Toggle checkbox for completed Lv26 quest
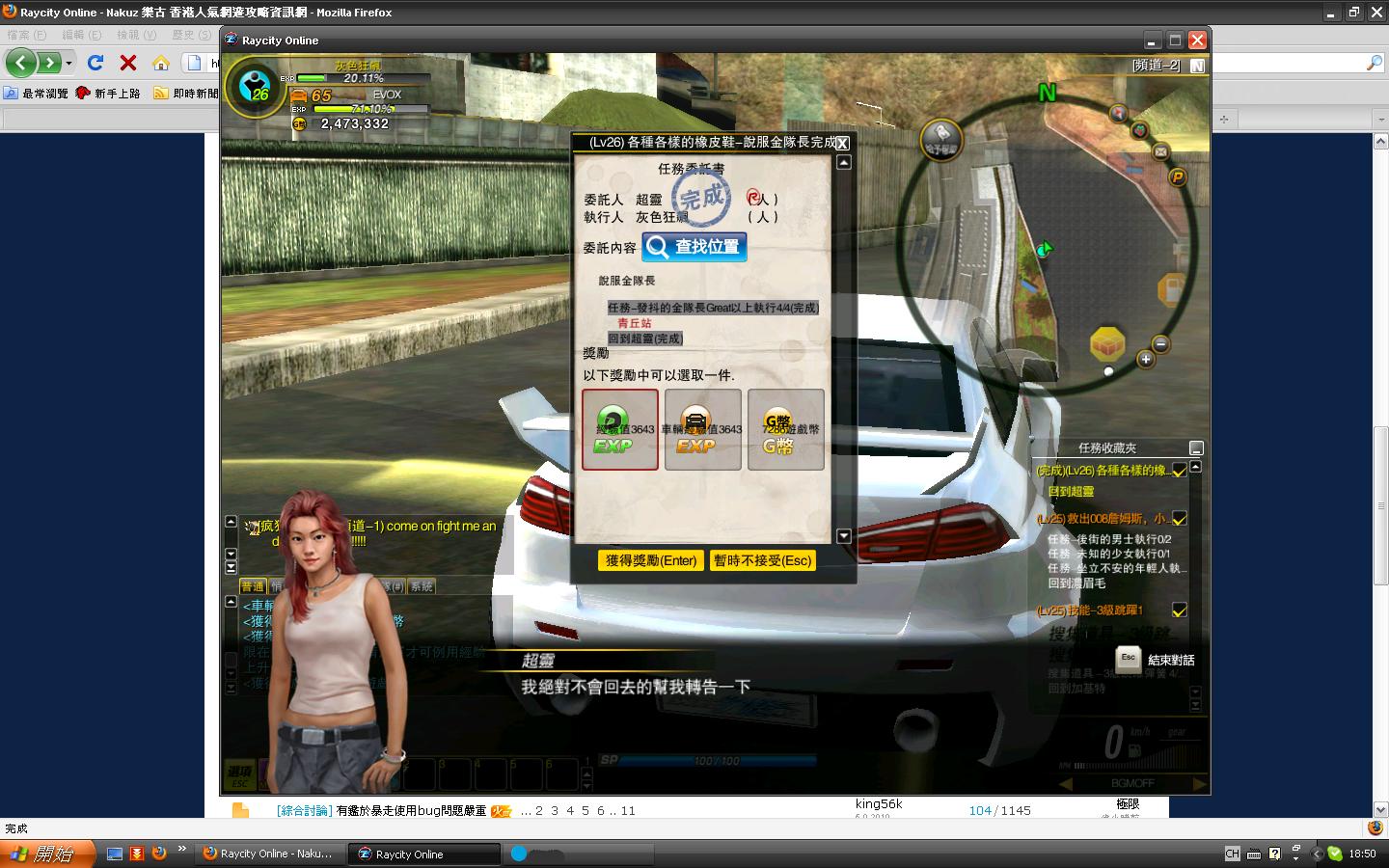Viewport: 1389px width, 868px height. pyautogui.click(x=1179, y=471)
